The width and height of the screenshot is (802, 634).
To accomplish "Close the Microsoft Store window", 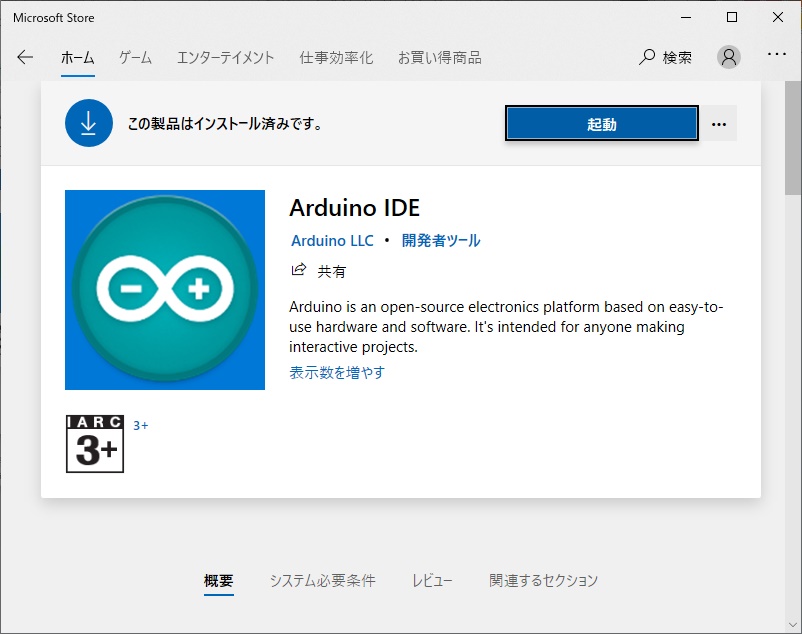I will (x=778, y=17).
